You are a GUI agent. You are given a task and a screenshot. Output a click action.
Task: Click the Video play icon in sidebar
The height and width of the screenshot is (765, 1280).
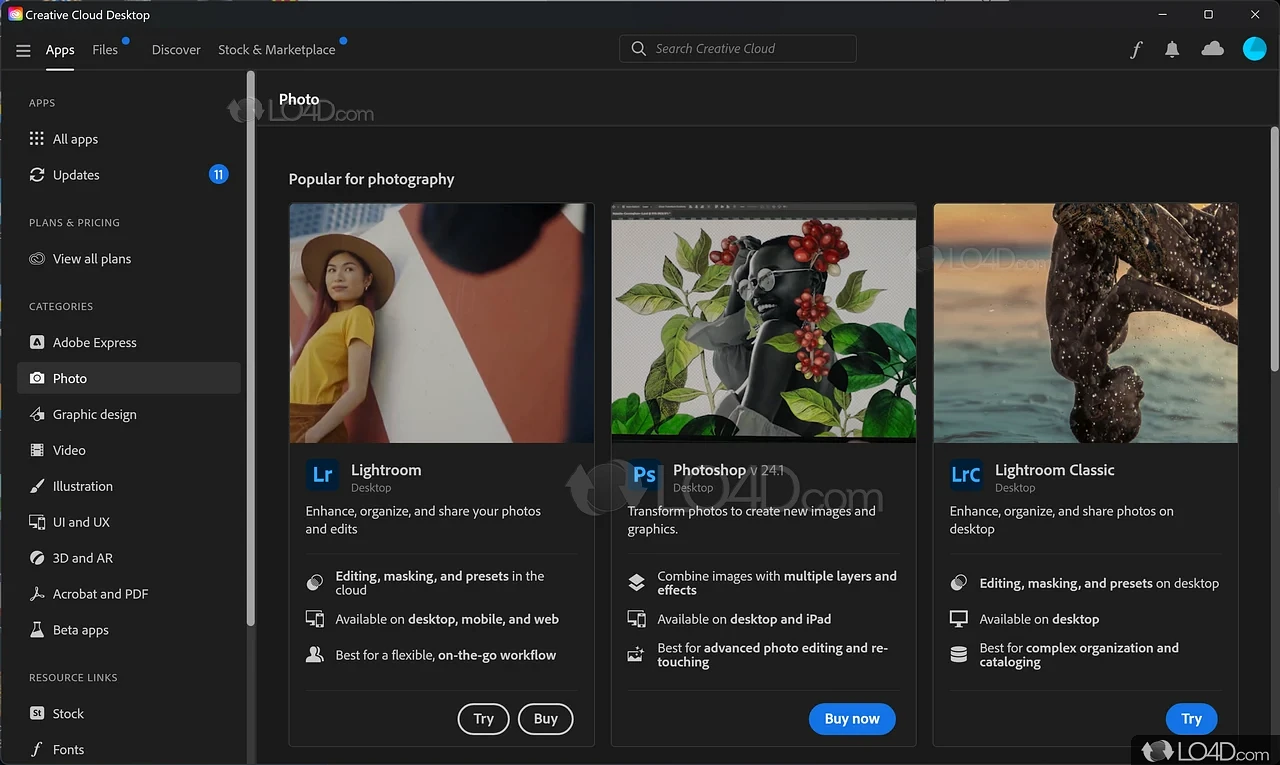(x=37, y=451)
